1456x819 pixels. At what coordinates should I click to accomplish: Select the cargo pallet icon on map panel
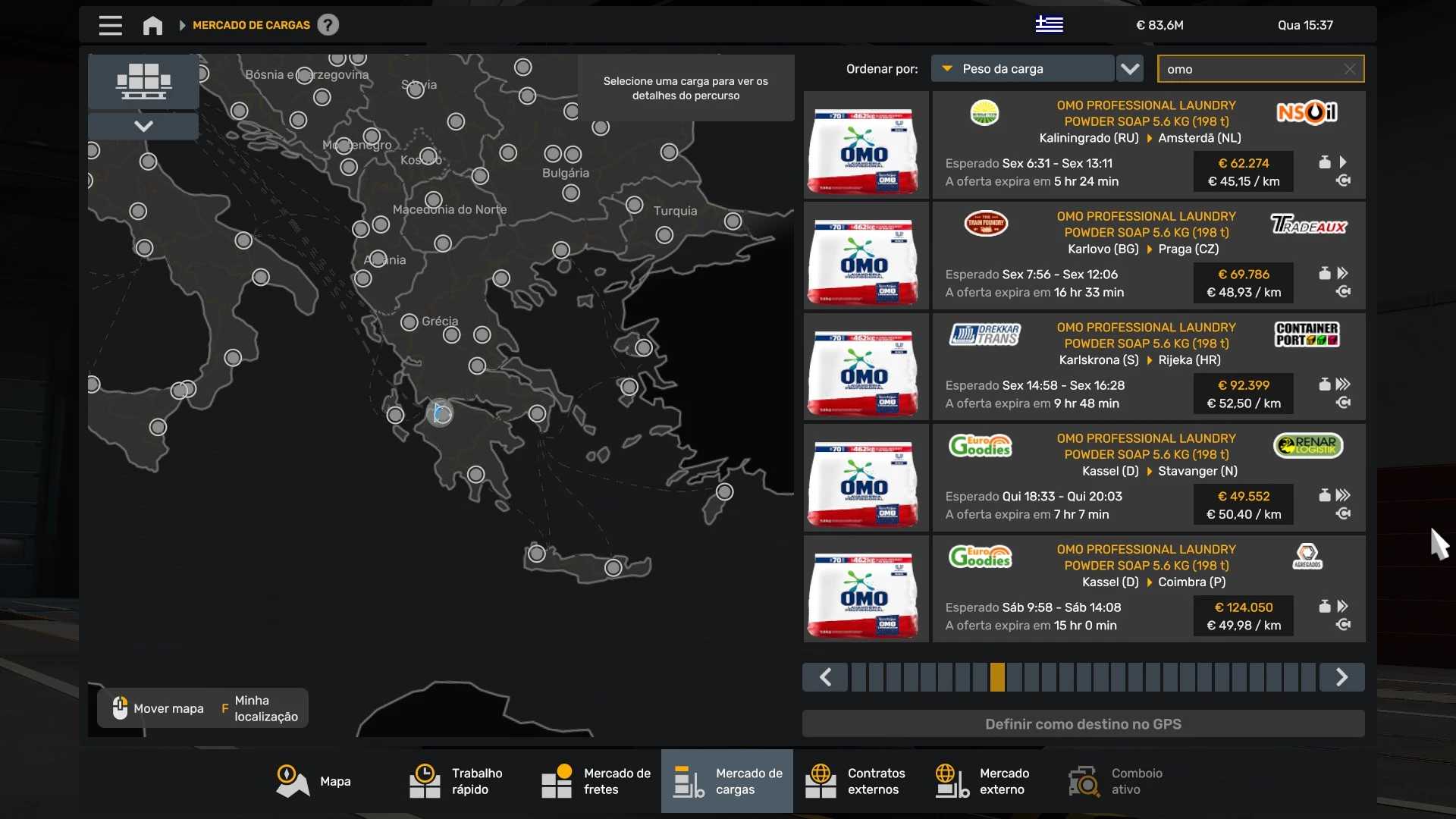click(x=143, y=81)
